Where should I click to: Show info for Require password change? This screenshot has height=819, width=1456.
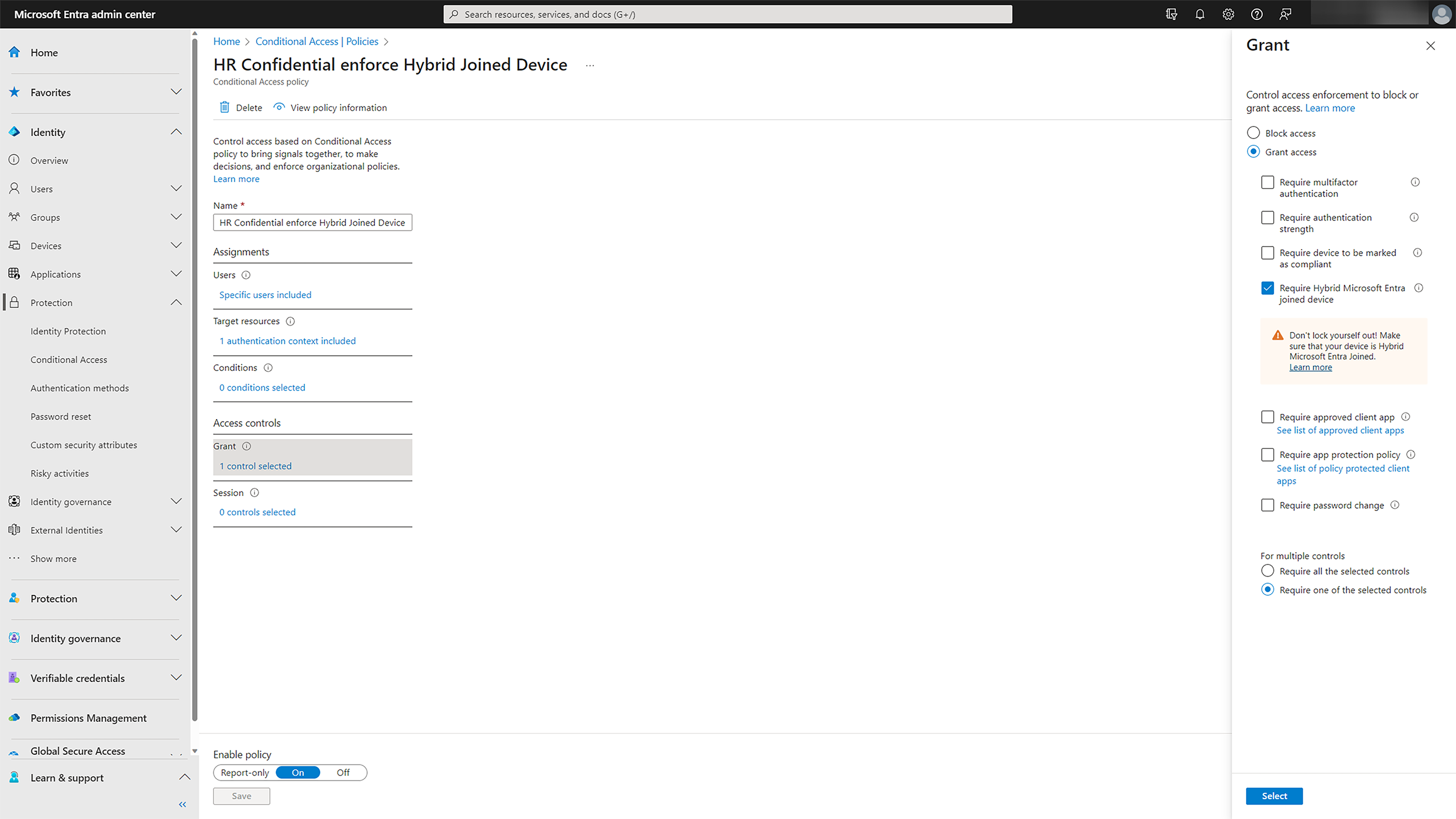(x=1395, y=505)
